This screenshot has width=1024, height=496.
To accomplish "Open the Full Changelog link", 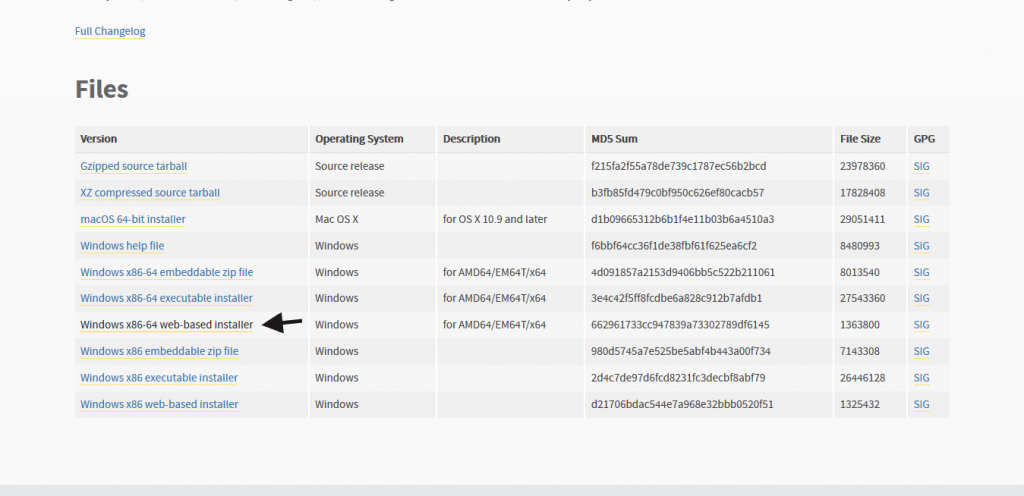I will [x=110, y=31].
